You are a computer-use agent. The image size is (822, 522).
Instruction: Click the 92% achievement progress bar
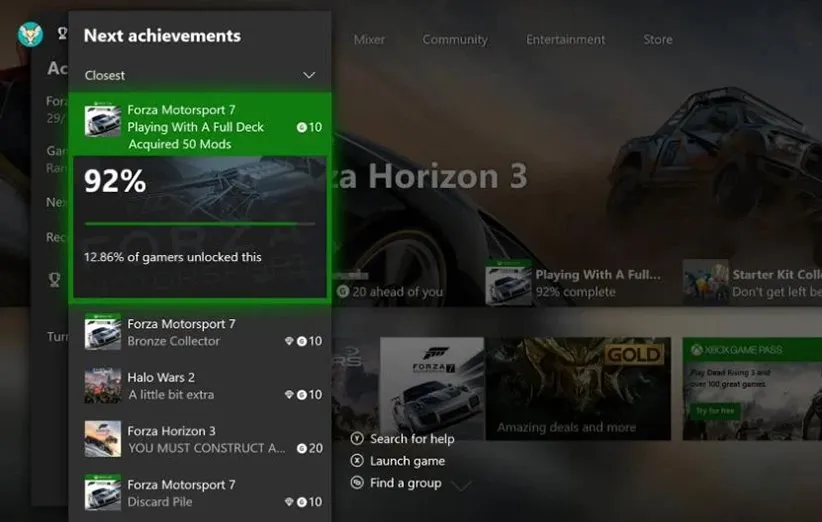pyautogui.click(x=200, y=224)
